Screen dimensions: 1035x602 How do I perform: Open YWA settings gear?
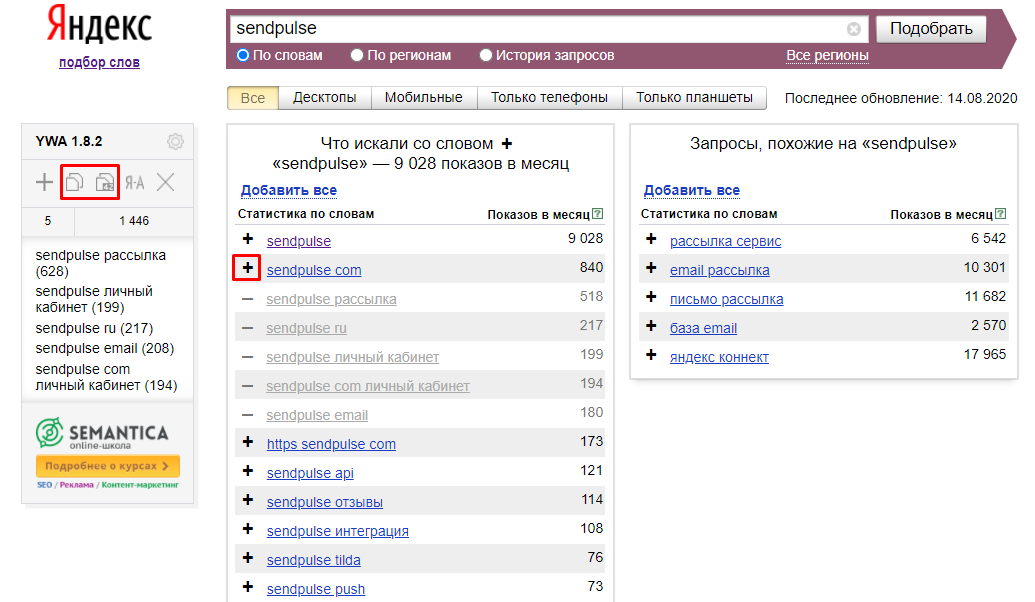pyautogui.click(x=175, y=142)
